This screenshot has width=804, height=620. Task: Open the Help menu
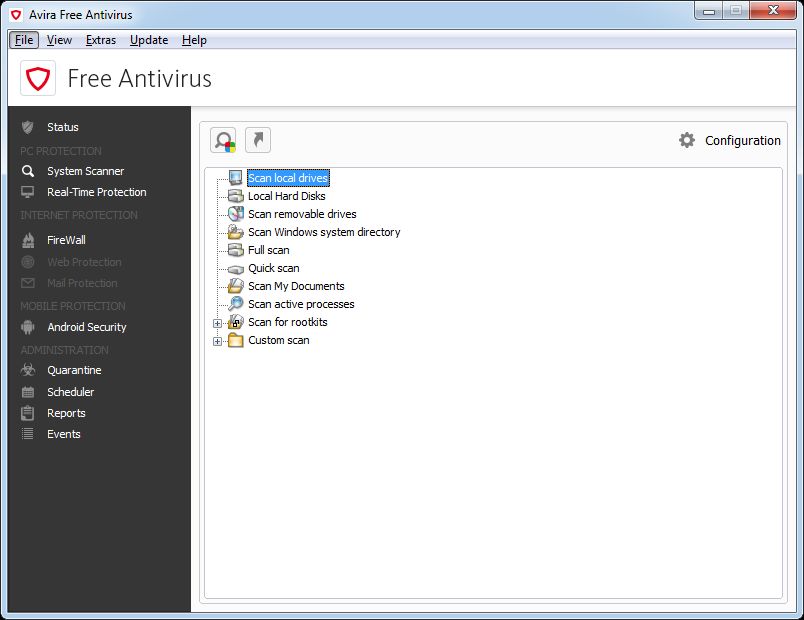194,40
